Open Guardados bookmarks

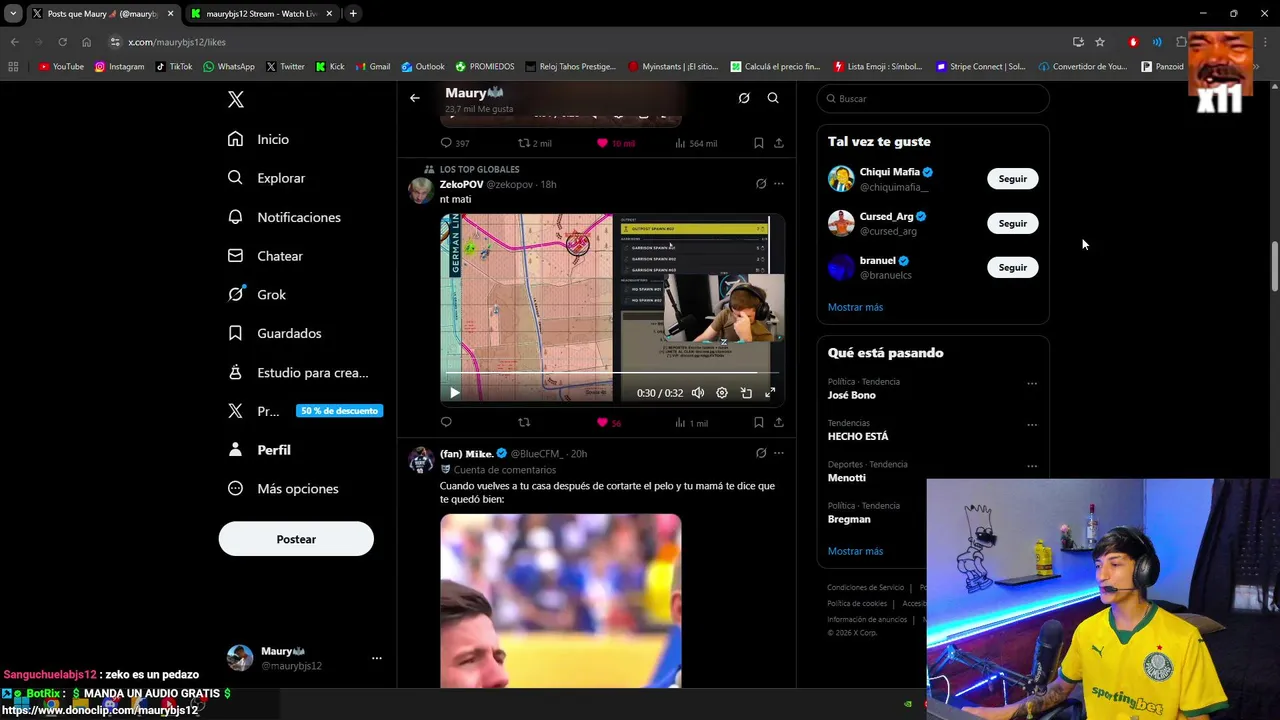tap(274, 333)
